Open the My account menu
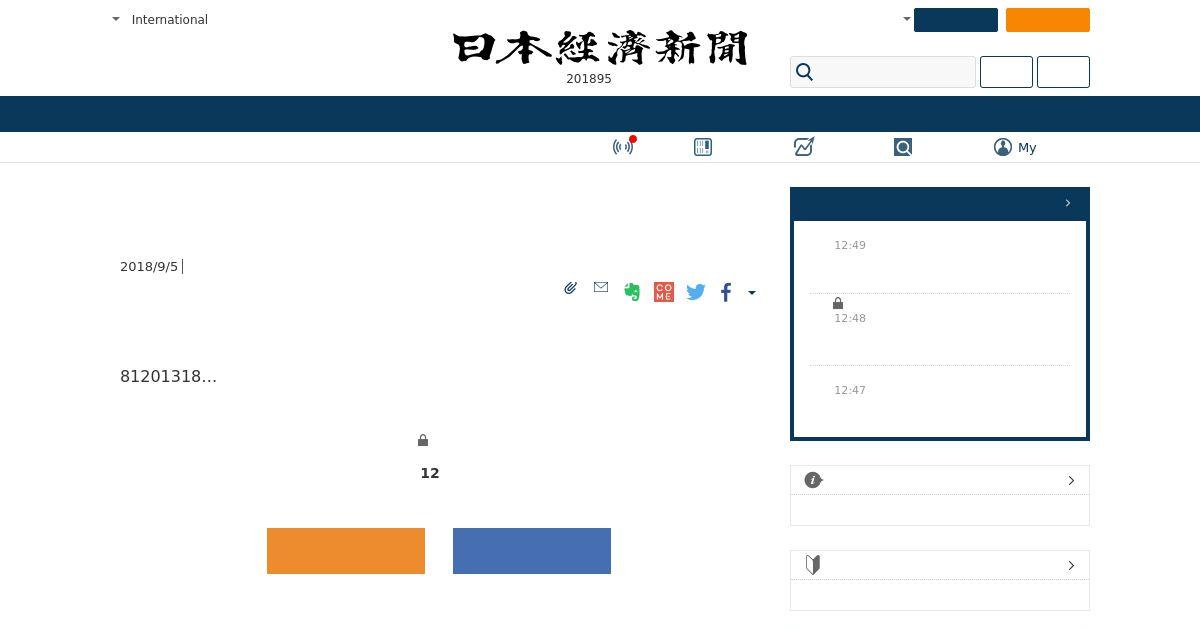This screenshot has height=630, width=1200. coord(1015,147)
